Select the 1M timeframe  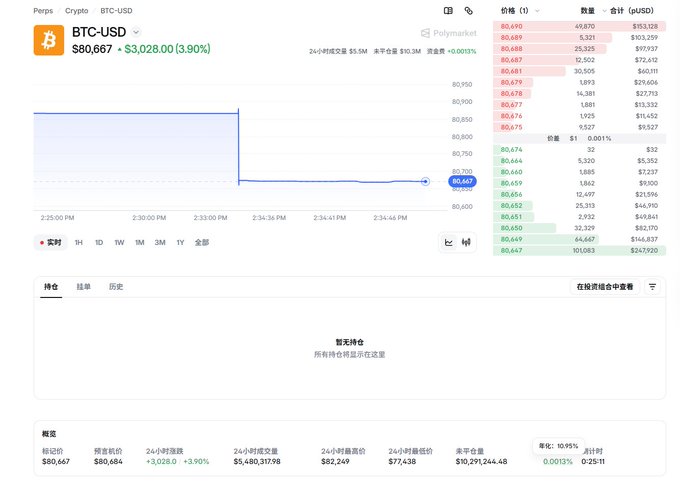[x=140, y=242]
